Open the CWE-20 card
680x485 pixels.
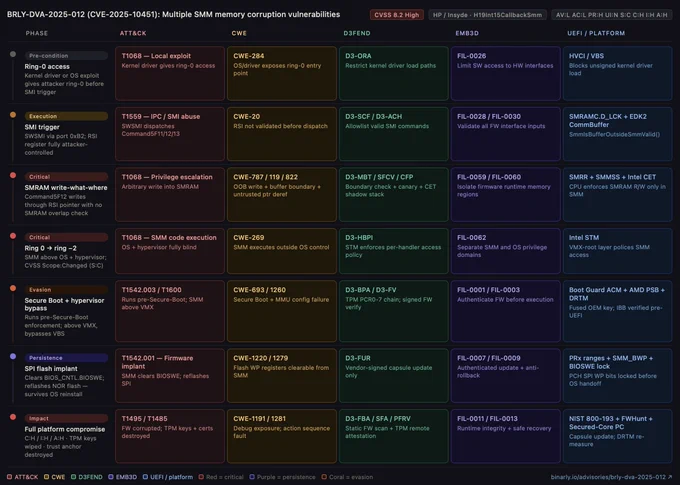(282, 134)
